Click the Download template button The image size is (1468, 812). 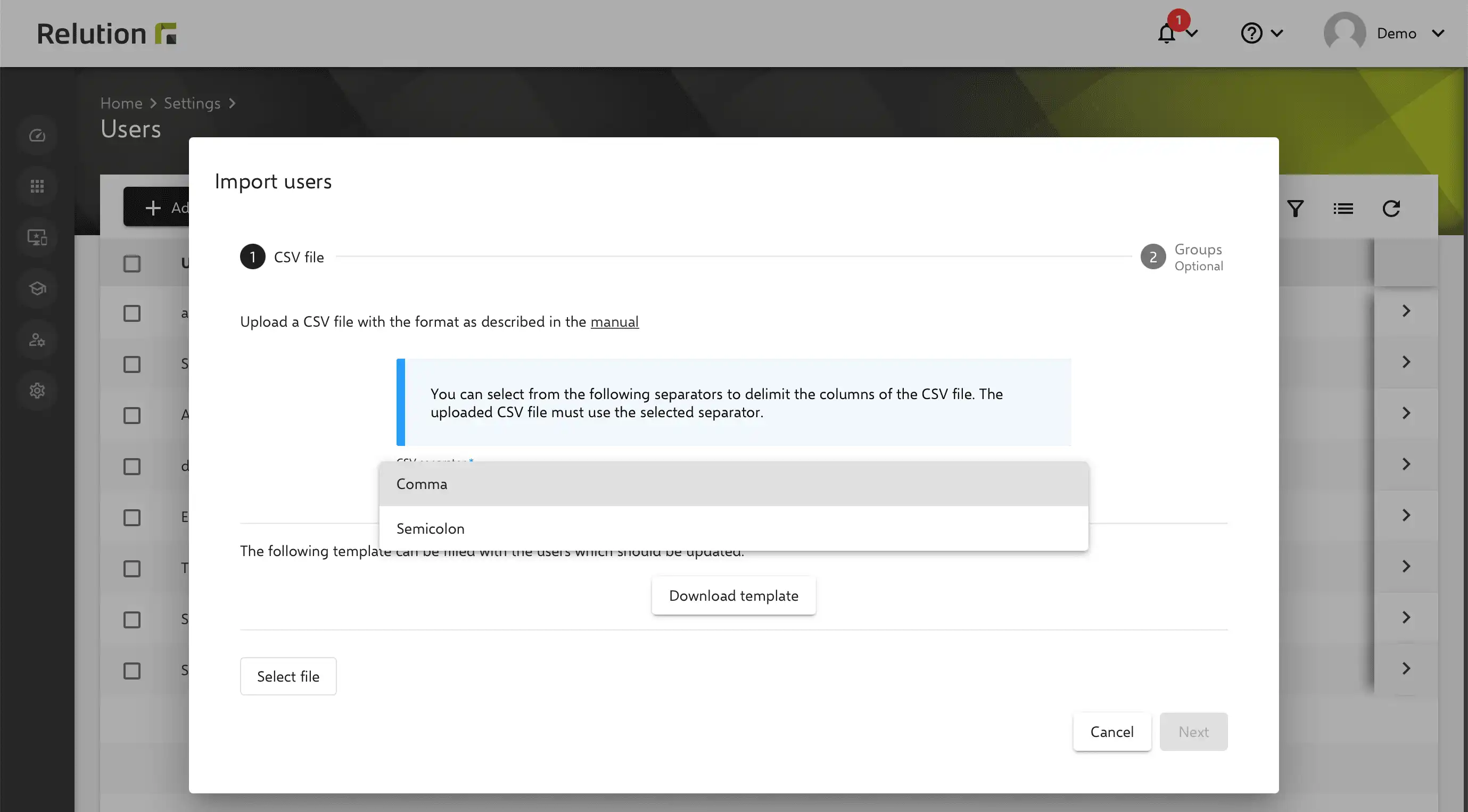coord(733,595)
